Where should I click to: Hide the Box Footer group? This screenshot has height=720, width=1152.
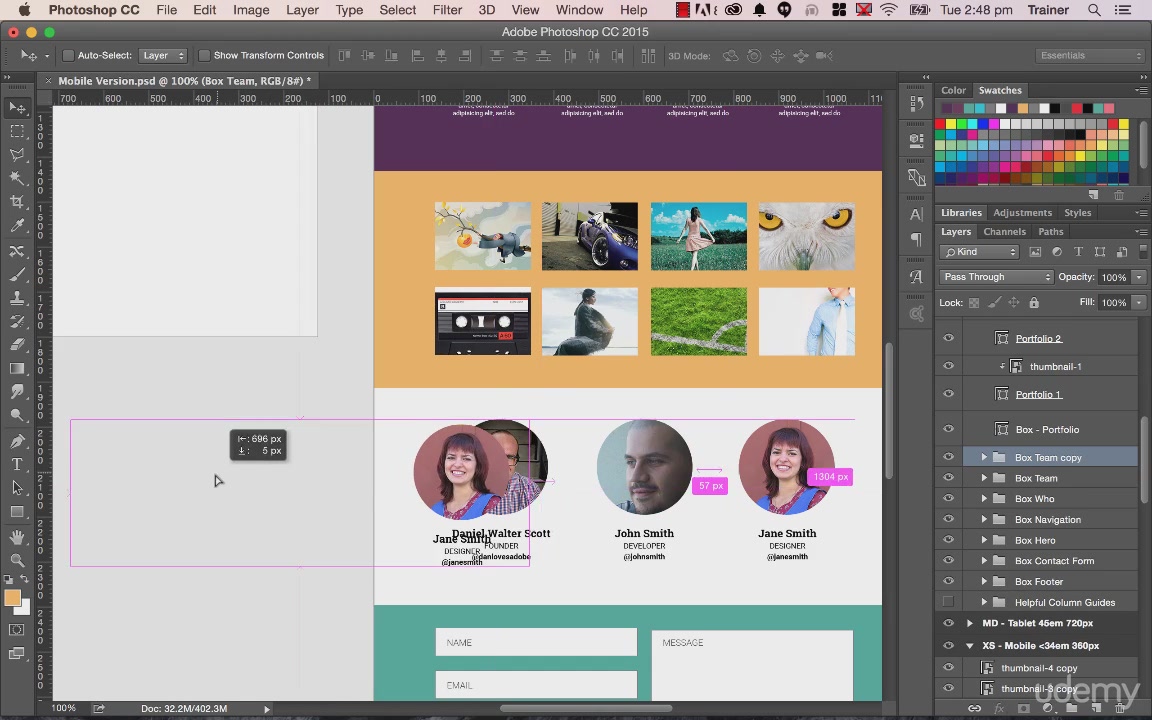click(948, 581)
